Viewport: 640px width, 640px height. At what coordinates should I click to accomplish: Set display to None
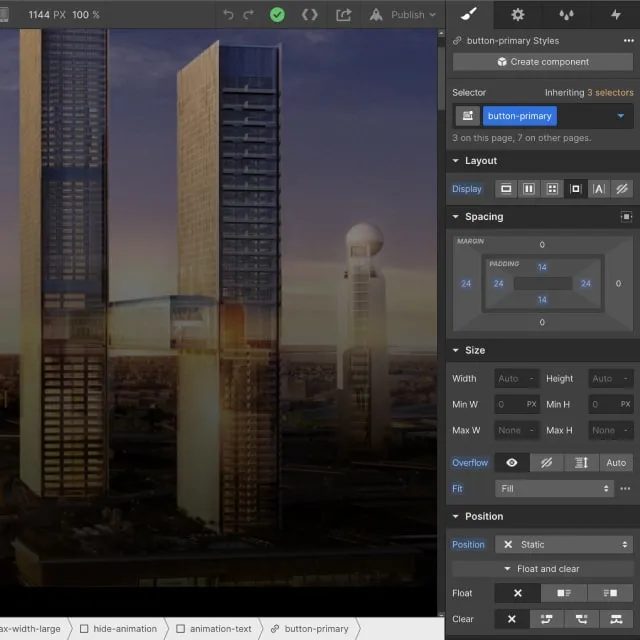(x=622, y=189)
